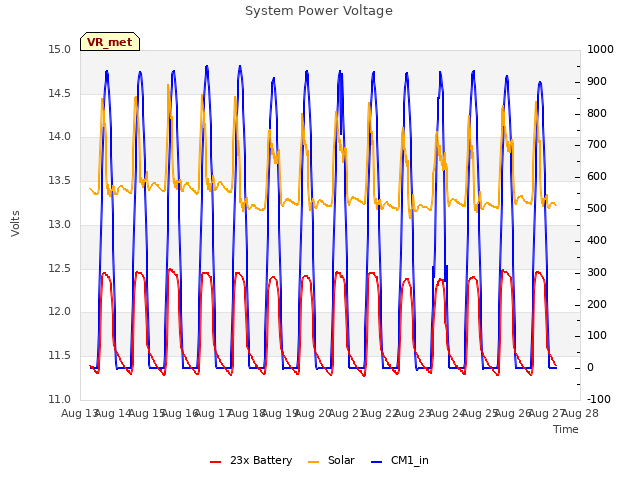The height and width of the screenshot is (480, 640).
Task: Click the Aug 20 date tick label
Action: 313,413
